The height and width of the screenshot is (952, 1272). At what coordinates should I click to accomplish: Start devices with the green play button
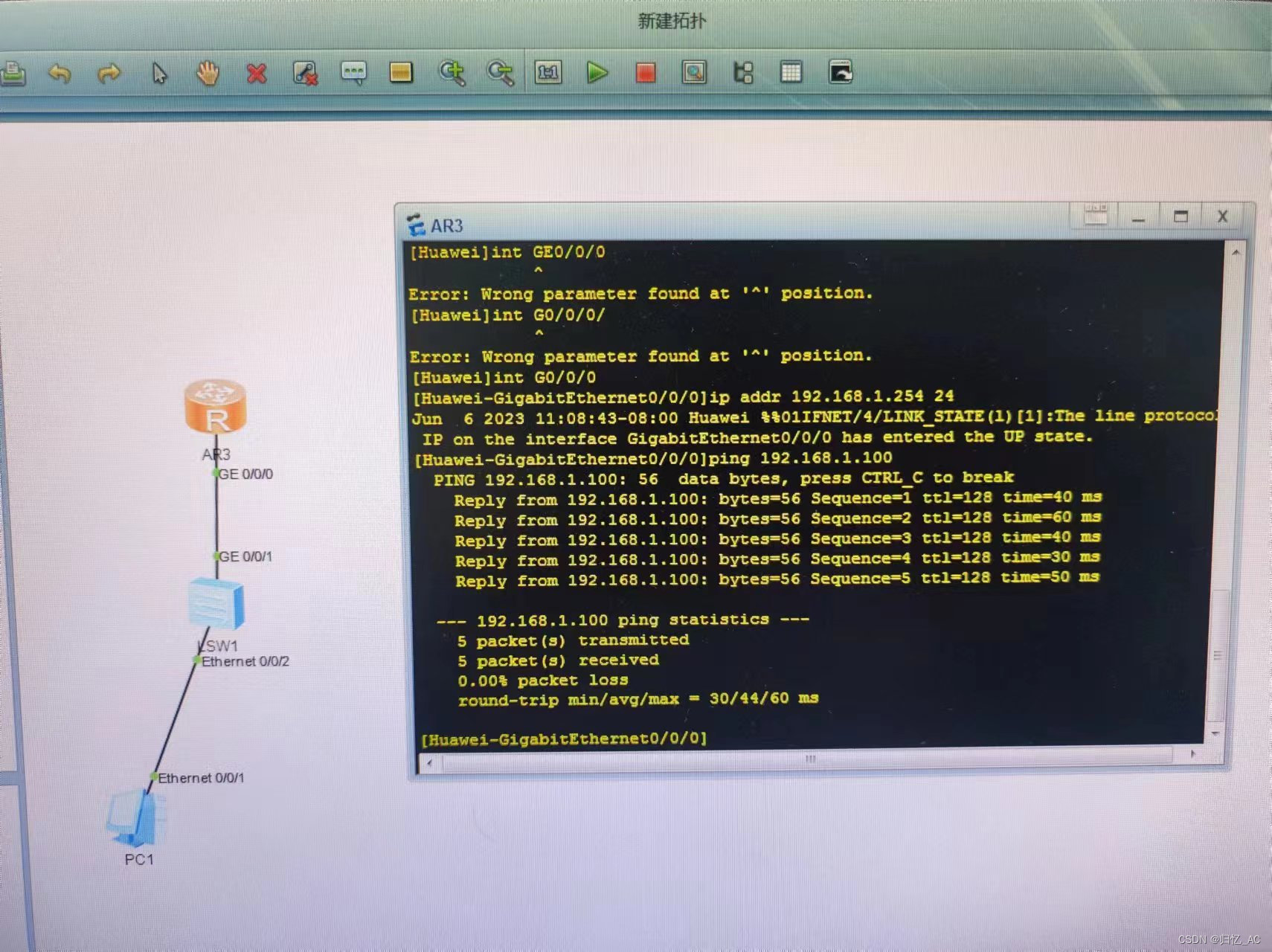[597, 72]
